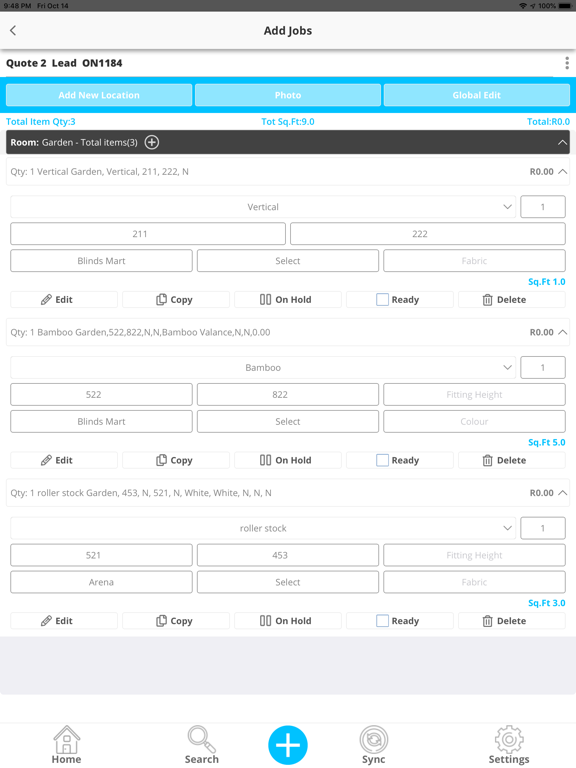576x768 pixels.
Task: Tap the blue plus add button
Action: (288, 745)
